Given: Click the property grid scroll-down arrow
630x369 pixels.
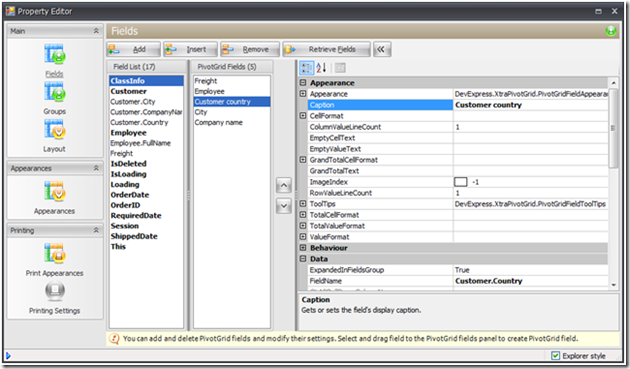Looking at the screenshot, I should point(614,285).
